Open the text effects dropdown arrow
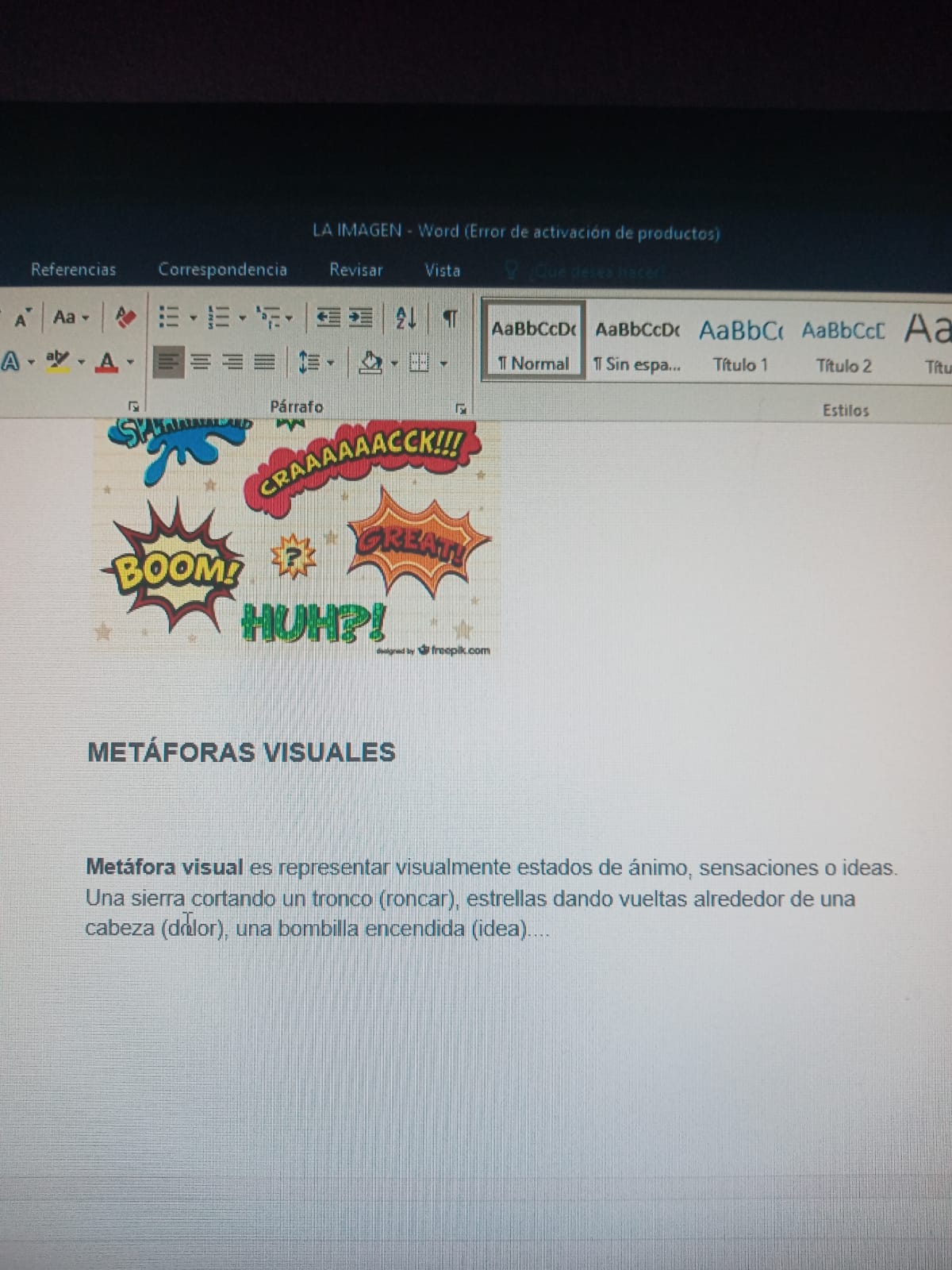This screenshot has height=1270, width=952. tap(31, 364)
